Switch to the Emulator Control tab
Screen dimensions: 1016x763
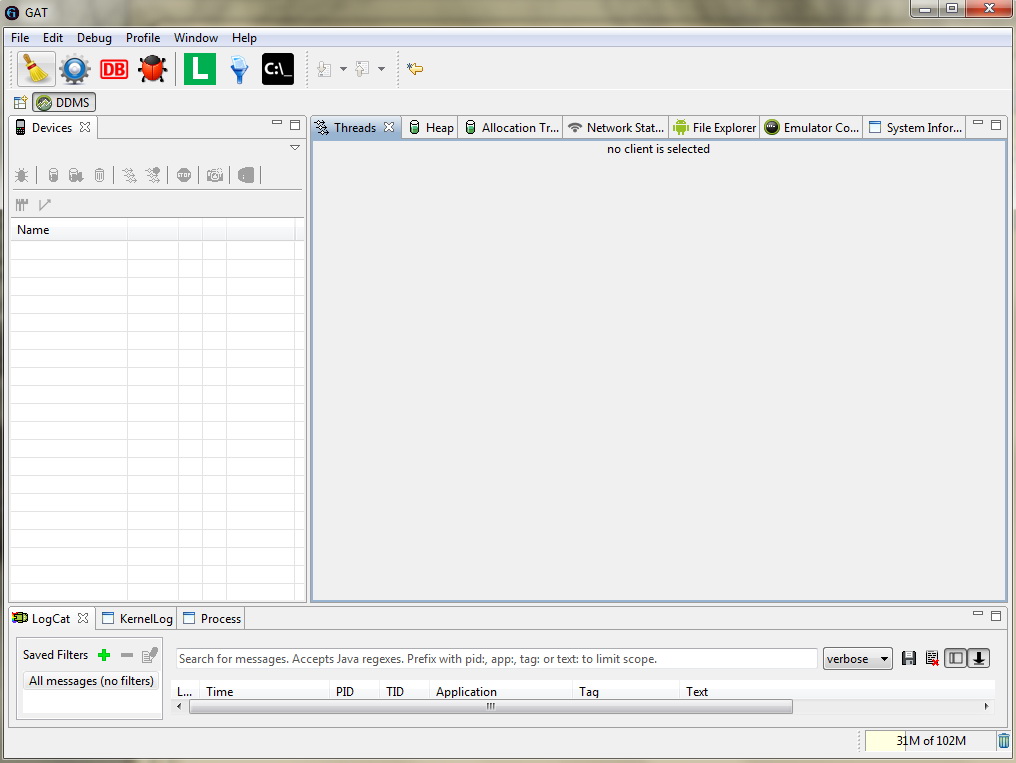(x=812, y=128)
